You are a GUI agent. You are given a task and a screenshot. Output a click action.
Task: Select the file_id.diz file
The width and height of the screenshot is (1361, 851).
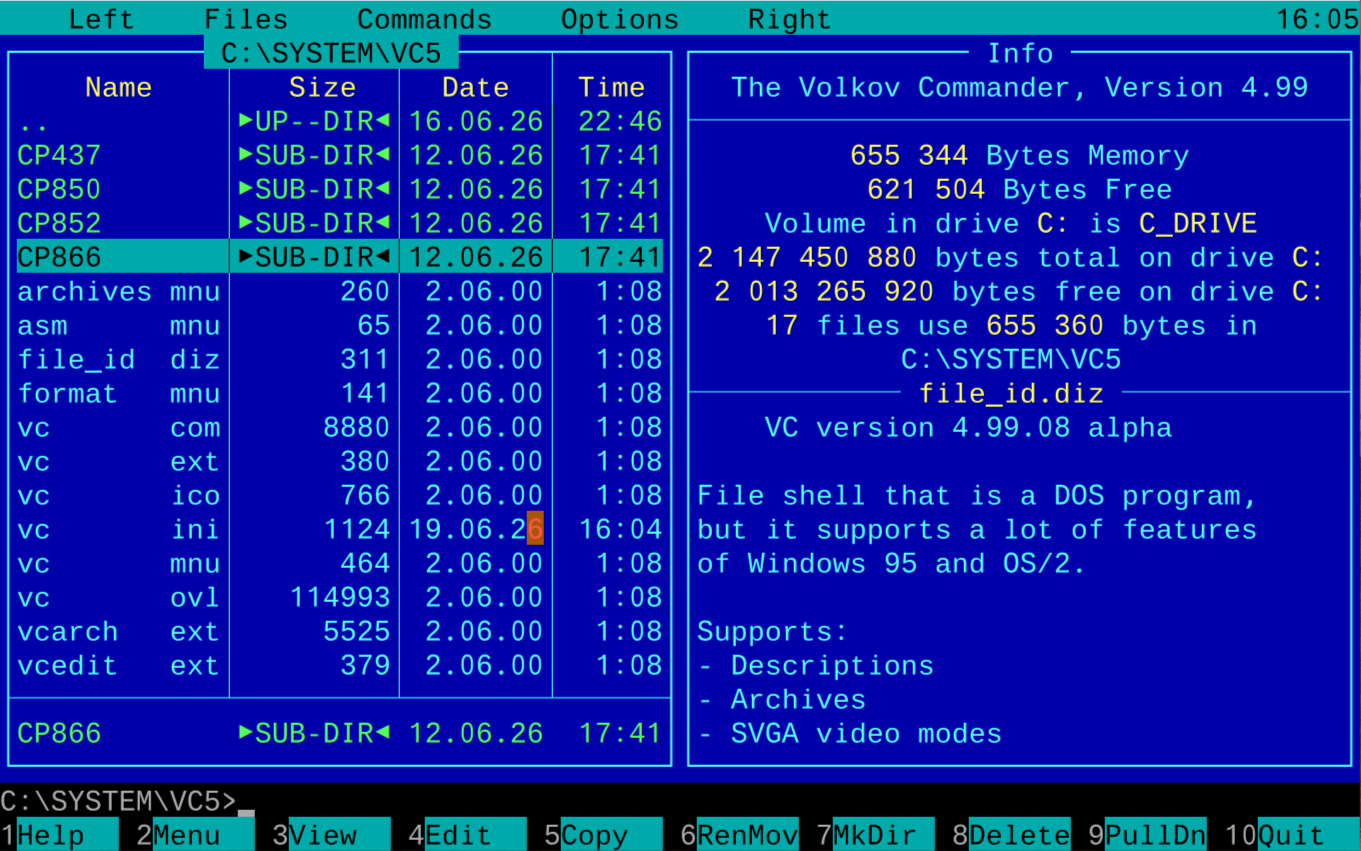[x=340, y=360]
